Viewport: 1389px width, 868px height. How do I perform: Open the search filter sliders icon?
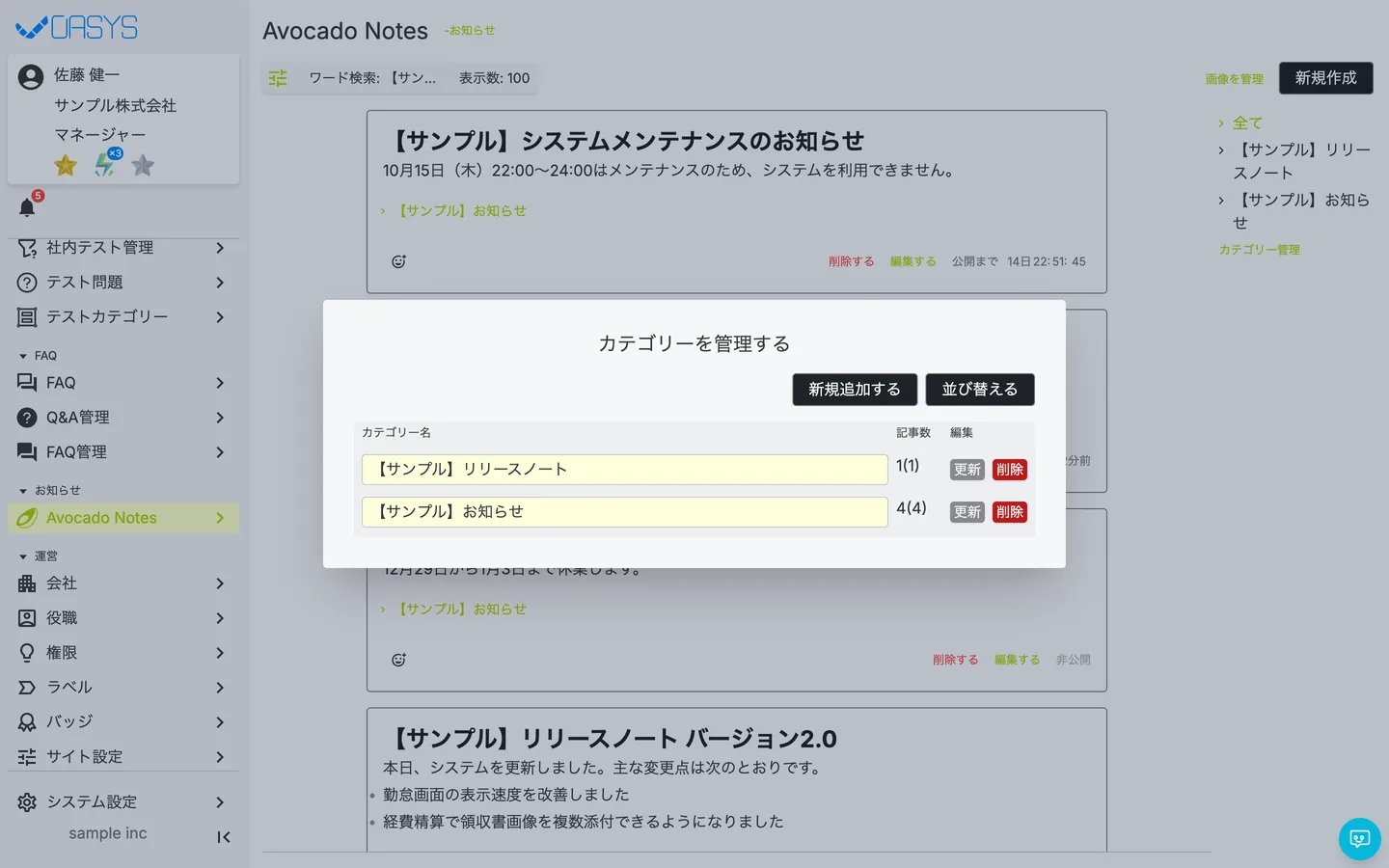click(x=278, y=78)
